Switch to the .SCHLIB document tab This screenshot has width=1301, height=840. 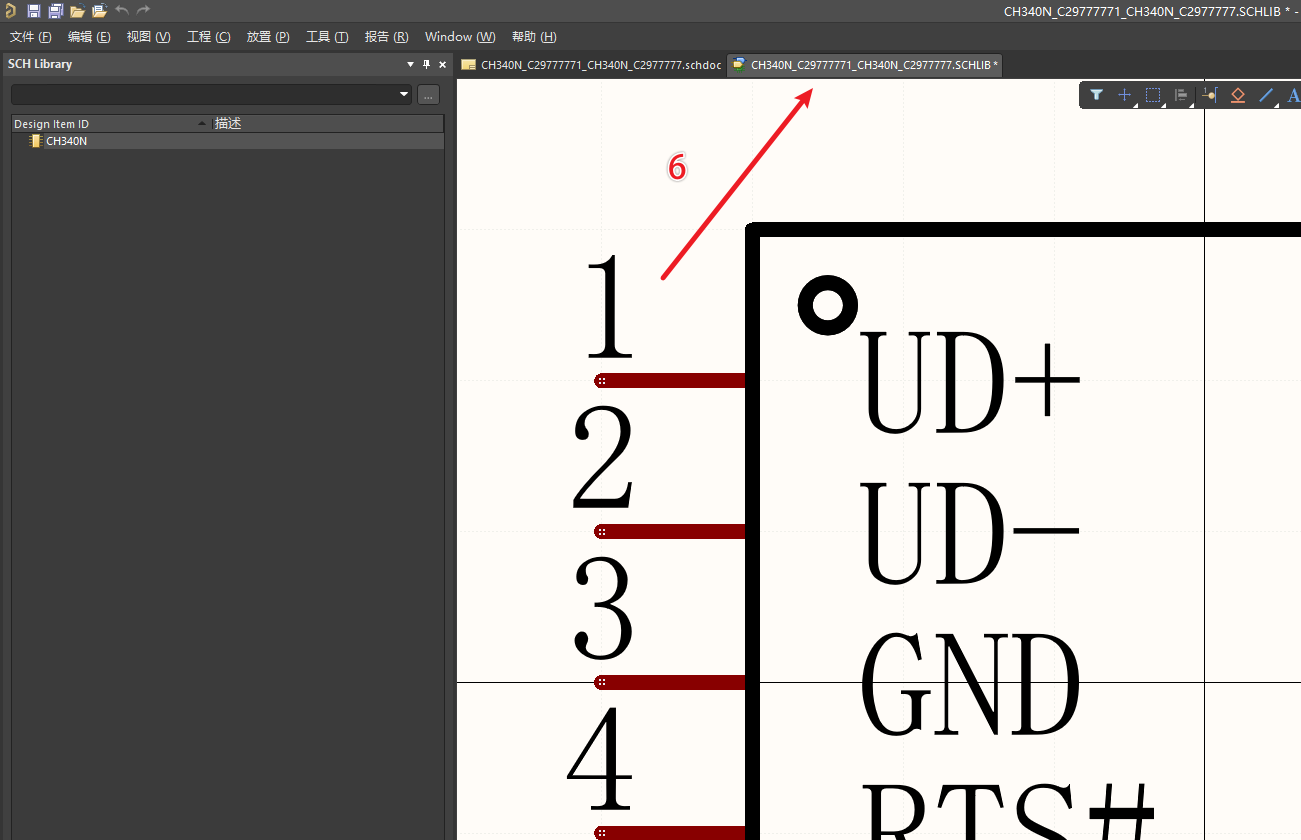click(866, 65)
